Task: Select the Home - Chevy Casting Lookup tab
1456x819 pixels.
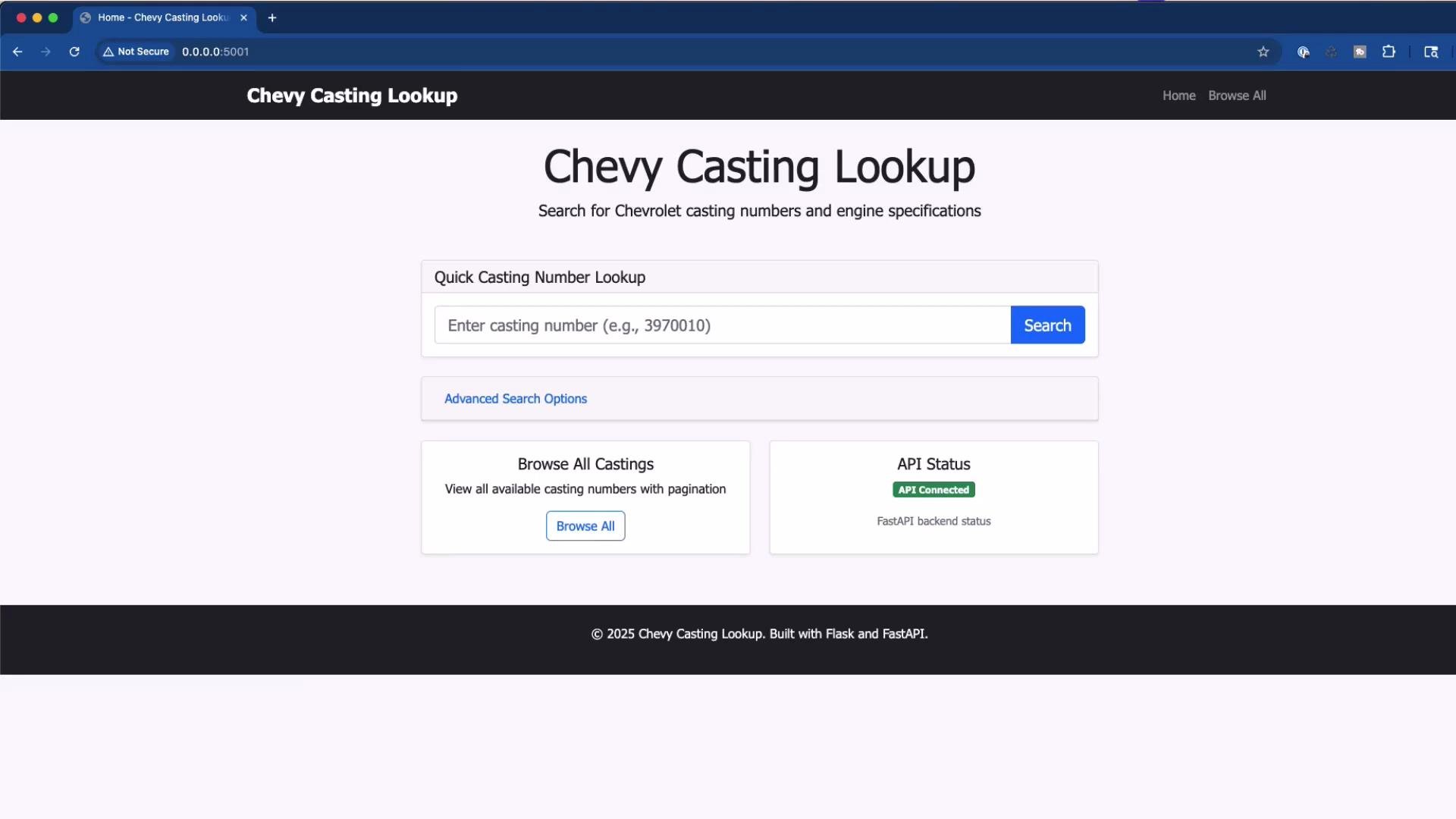Action: point(164,17)
